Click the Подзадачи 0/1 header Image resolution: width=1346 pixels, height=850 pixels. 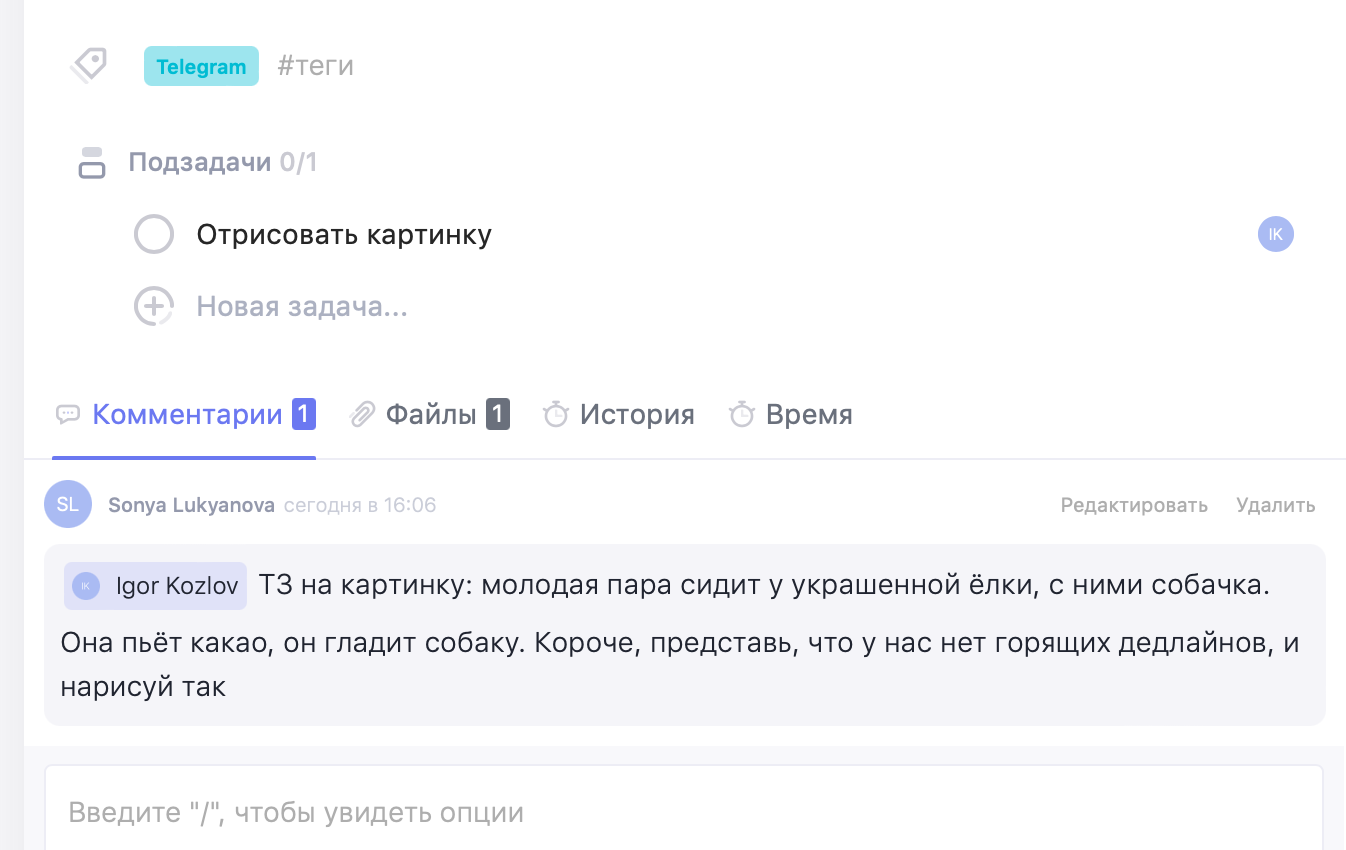point(222,162)
